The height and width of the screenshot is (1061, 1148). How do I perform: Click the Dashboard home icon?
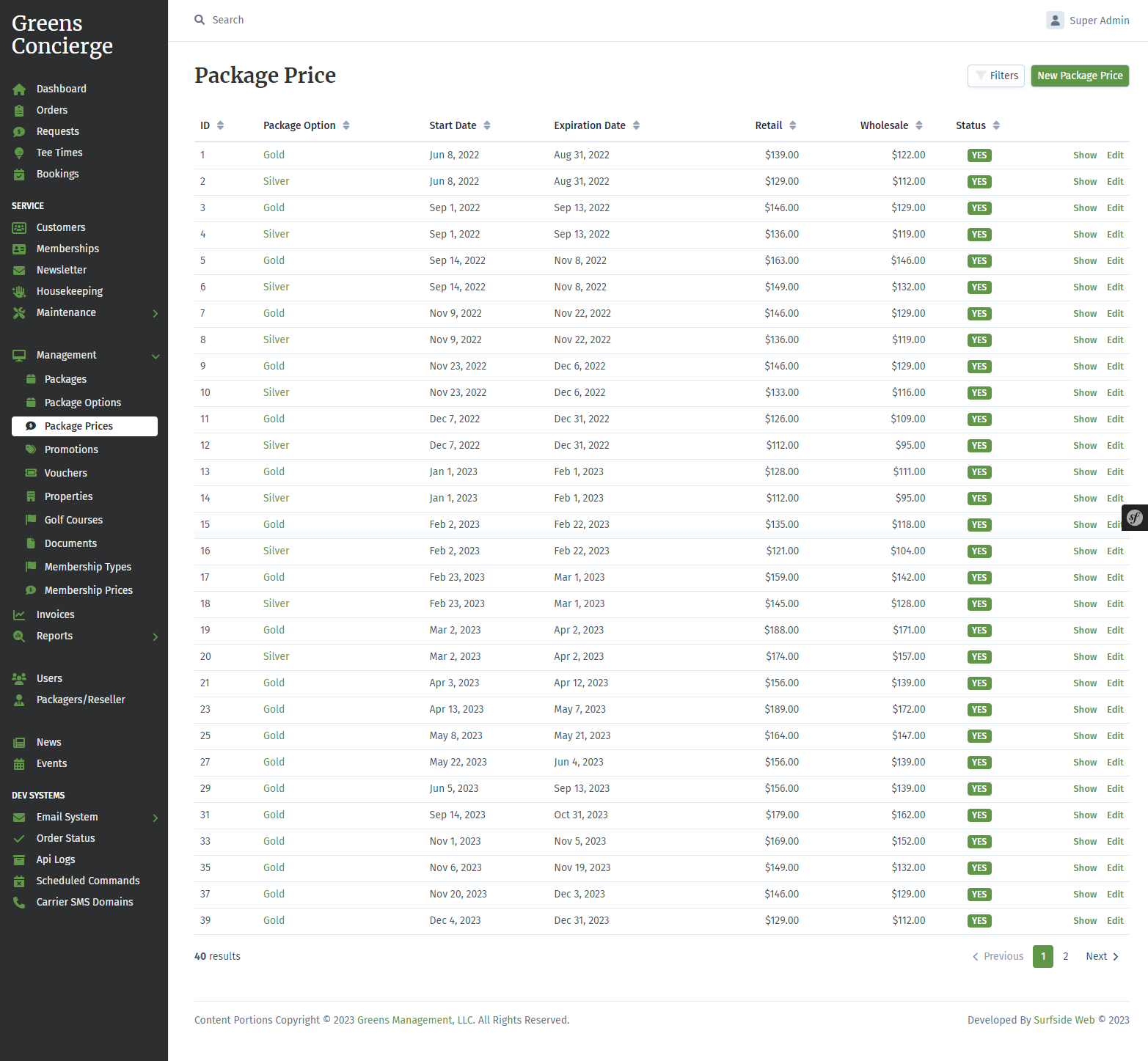[19, 89]
